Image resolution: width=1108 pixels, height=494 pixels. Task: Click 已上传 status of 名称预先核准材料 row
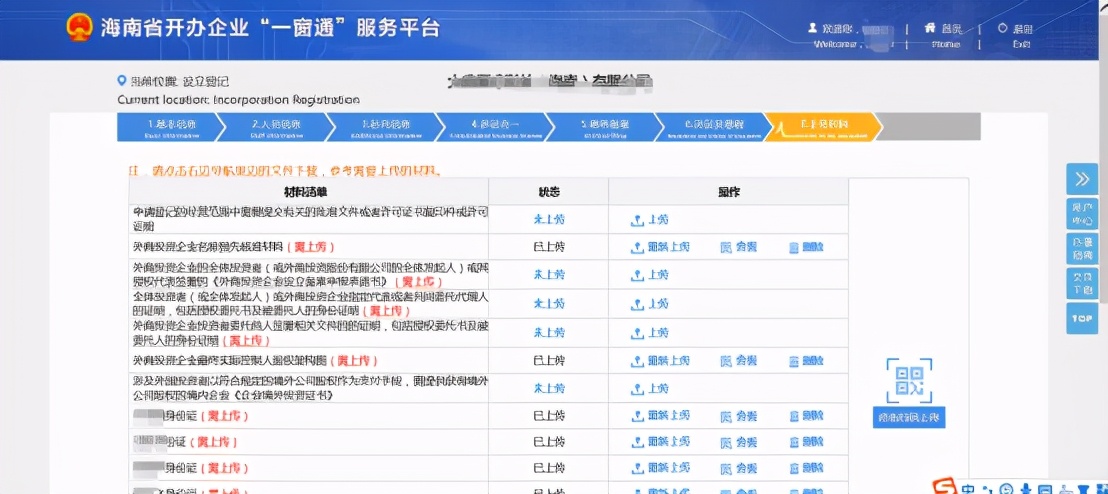(x=549, y=247)
